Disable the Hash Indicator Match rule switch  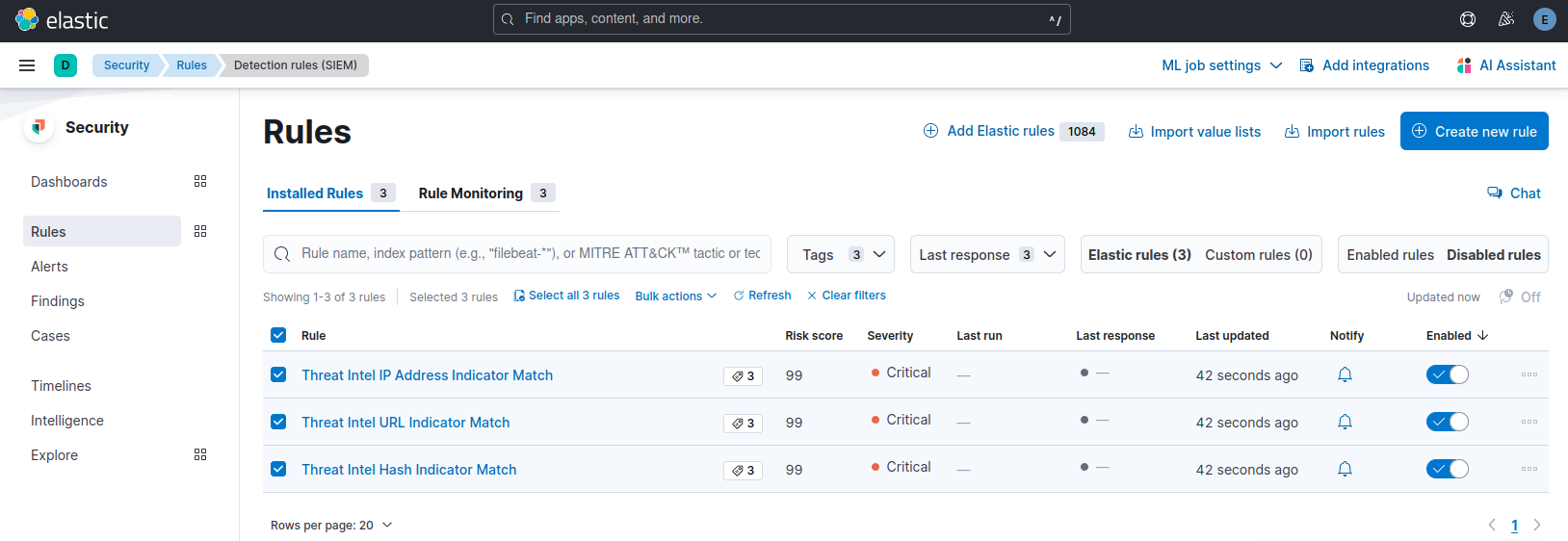coord(1448,469)
